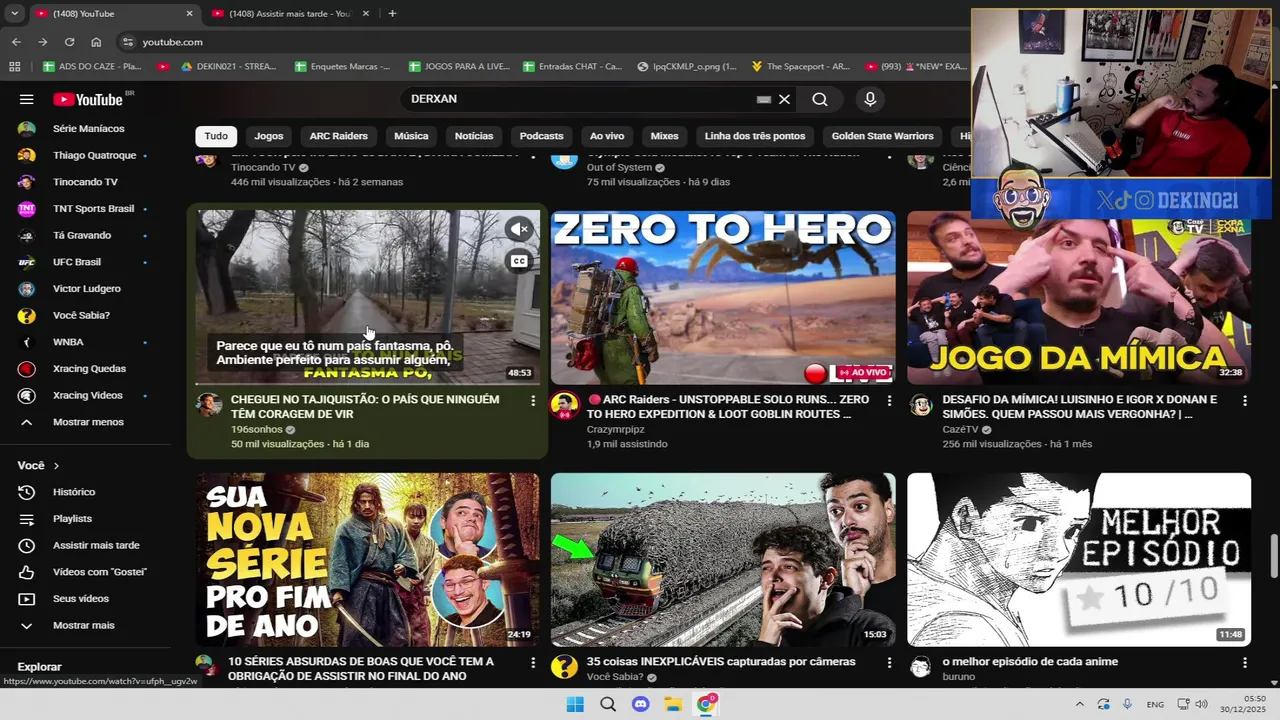
Task: Show hidden system tray icons
Action: [1079, 704]
